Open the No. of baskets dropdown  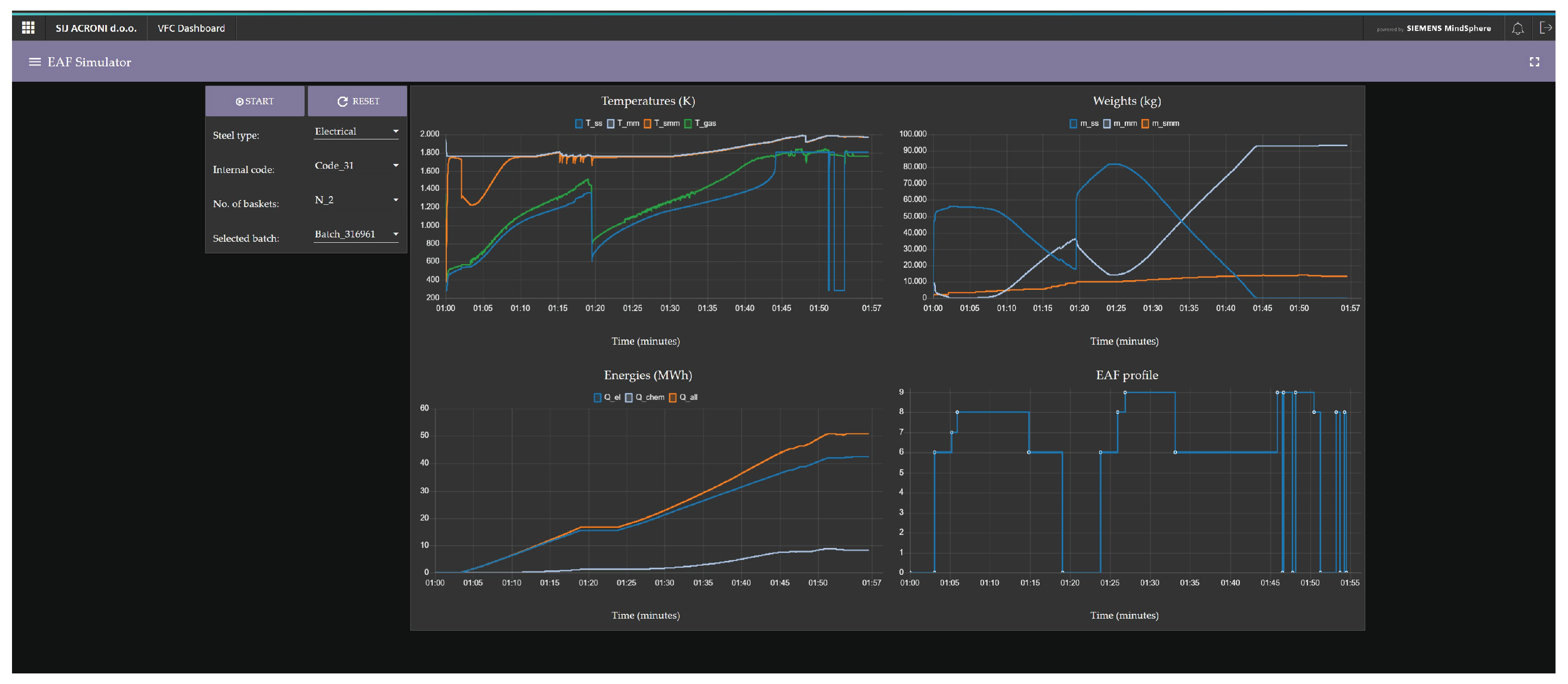point(356,200)
